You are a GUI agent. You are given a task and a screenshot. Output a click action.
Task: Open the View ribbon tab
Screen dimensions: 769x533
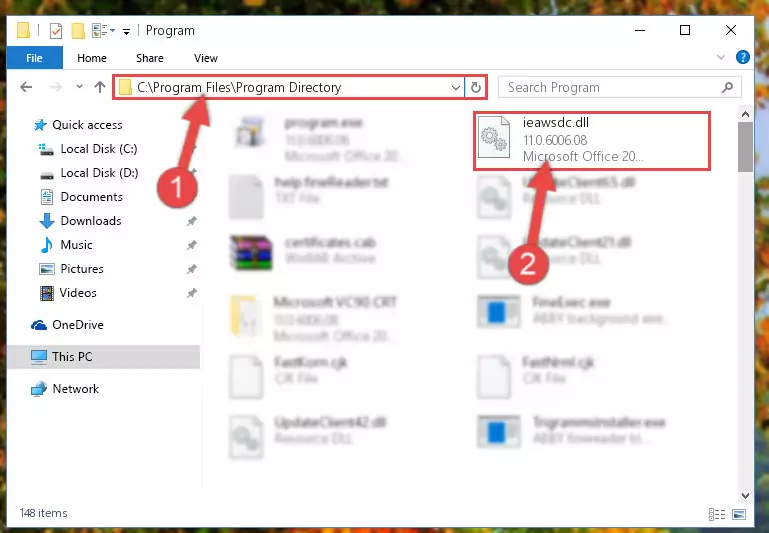pos(205,58)
